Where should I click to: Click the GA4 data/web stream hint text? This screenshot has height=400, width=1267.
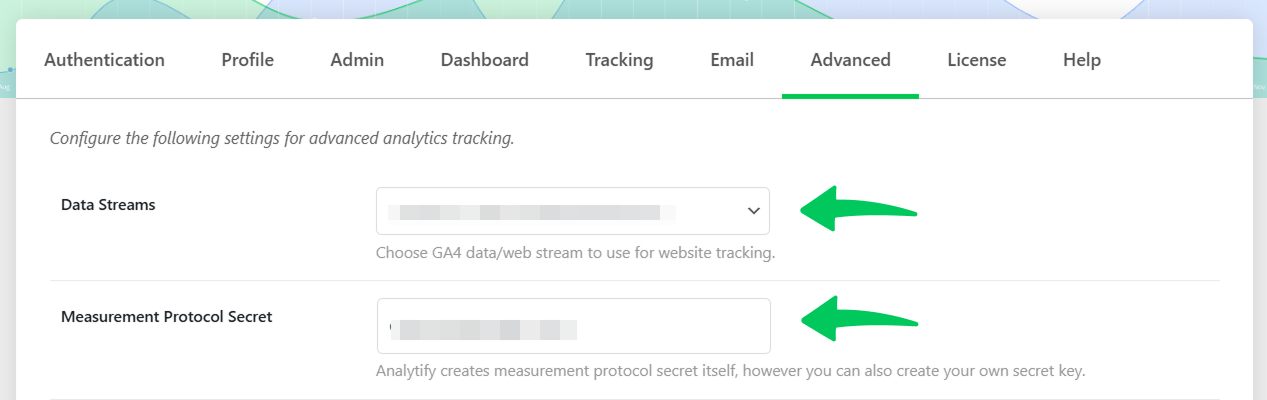click(x=576, y=253)
